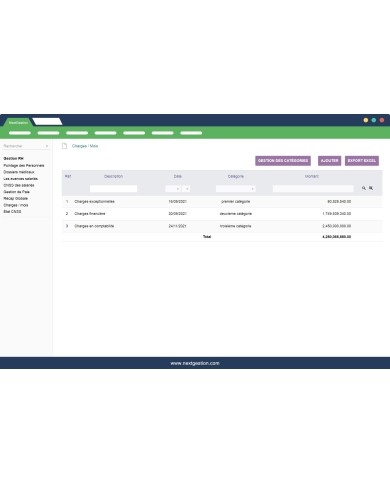Click the Export Excel button
Viewport: 390px width, 484px height.
362,161
